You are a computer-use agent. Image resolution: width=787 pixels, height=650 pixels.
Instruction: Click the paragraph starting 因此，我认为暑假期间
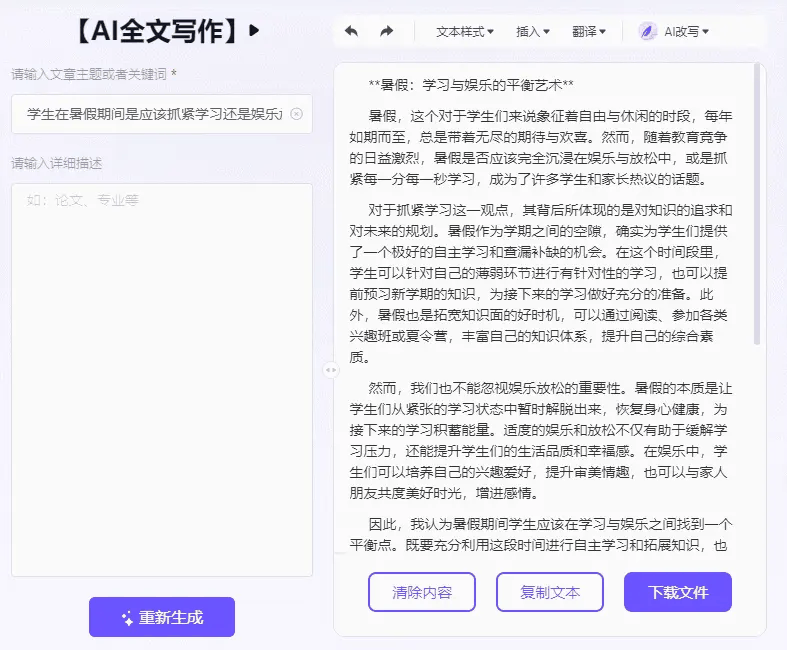[x=541, y=535]
